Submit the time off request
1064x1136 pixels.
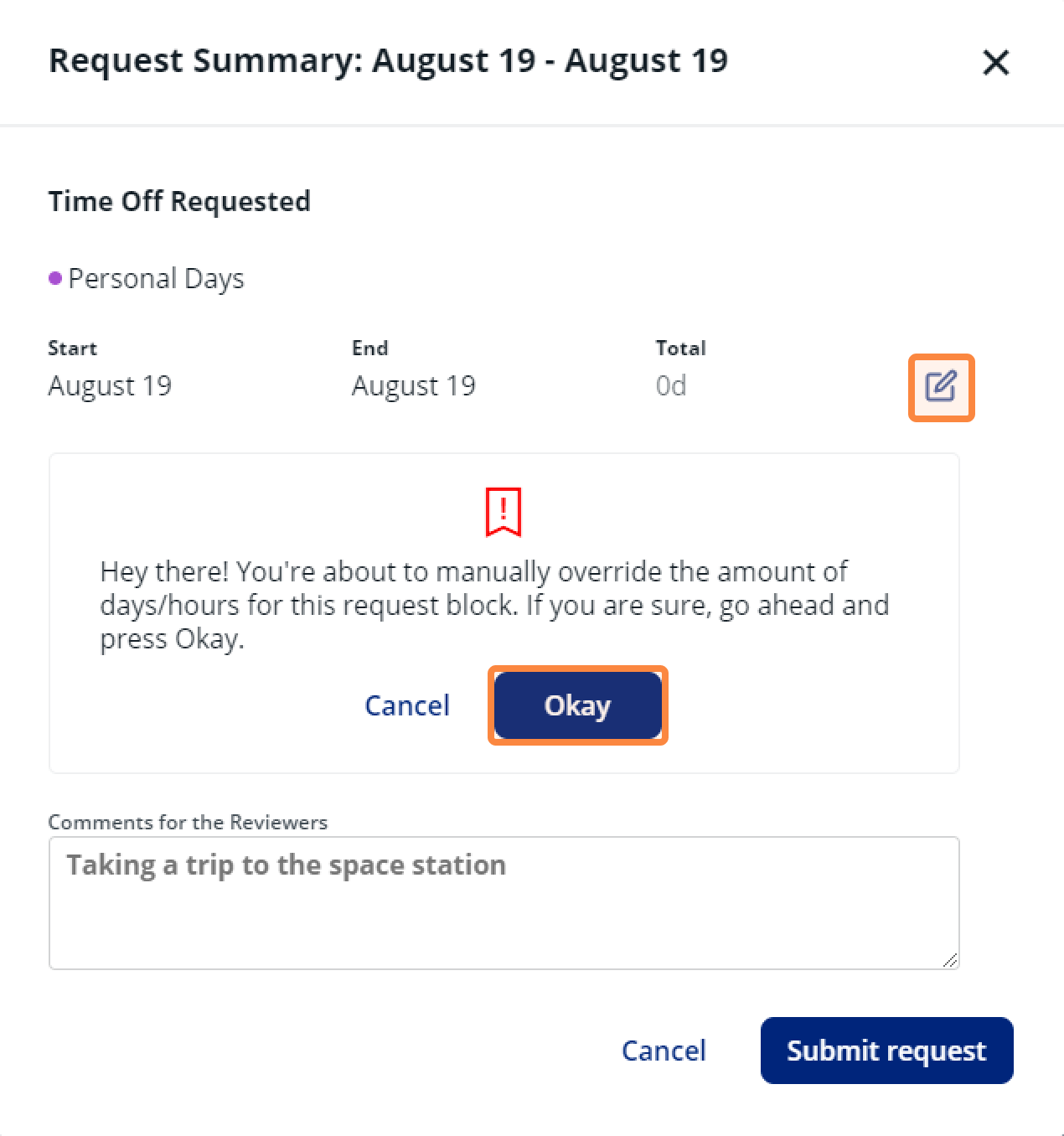(886, 1051)
